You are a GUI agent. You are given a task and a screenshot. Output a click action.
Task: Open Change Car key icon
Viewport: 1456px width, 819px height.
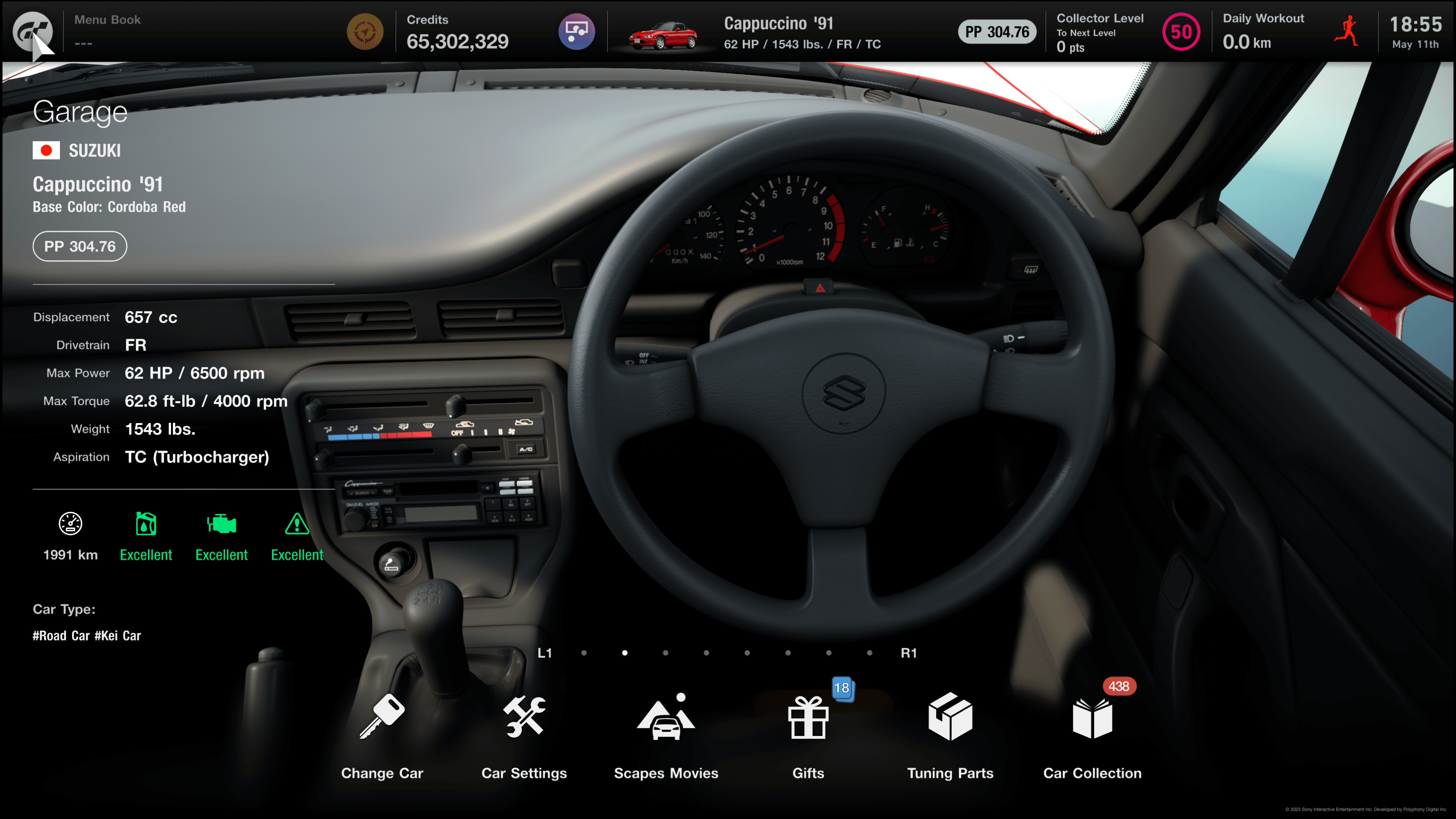click(382, 715)
